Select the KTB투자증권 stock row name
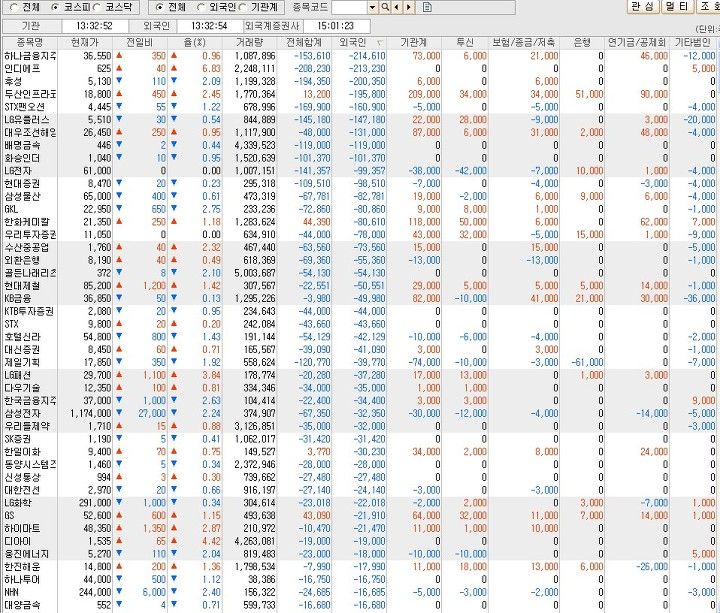 coord(29,311)
